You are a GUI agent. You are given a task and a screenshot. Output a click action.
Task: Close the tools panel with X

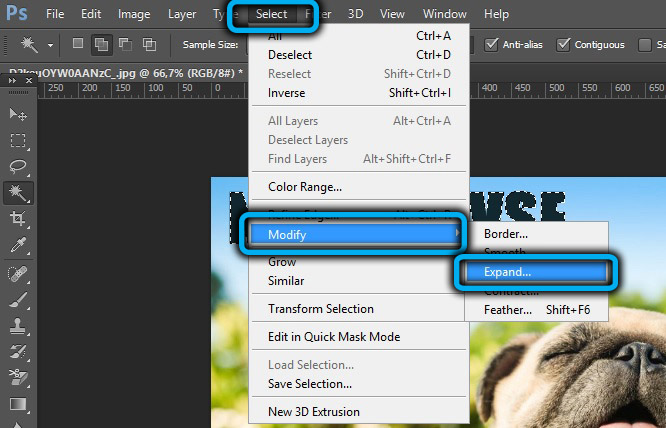click(28, 80)
